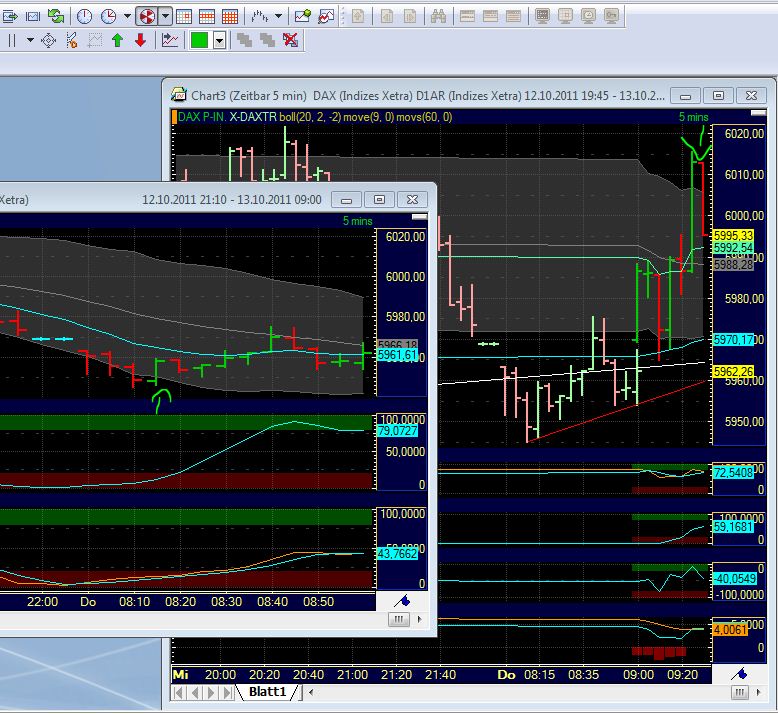Click the green color swatch
Image resolution: width=778 pixels, height=714 pixels.
coord(199,40)
